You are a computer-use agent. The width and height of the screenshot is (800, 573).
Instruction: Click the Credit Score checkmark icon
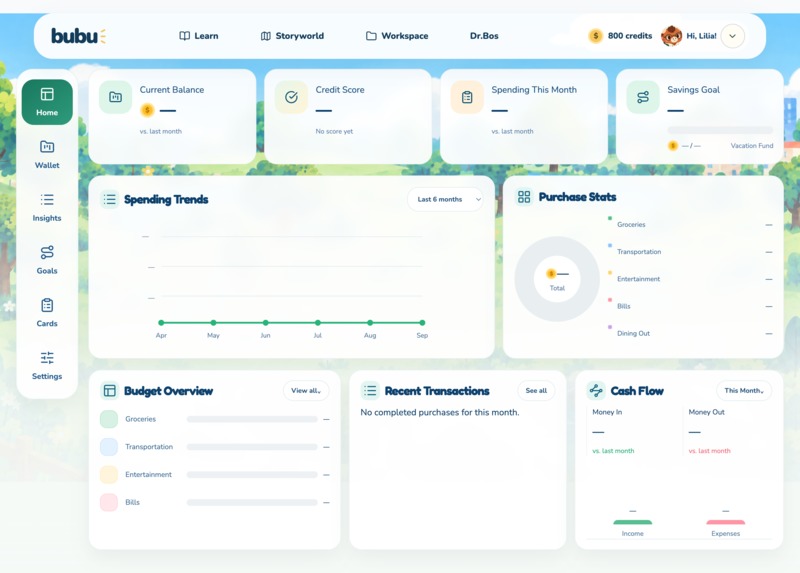click(291, 97)
